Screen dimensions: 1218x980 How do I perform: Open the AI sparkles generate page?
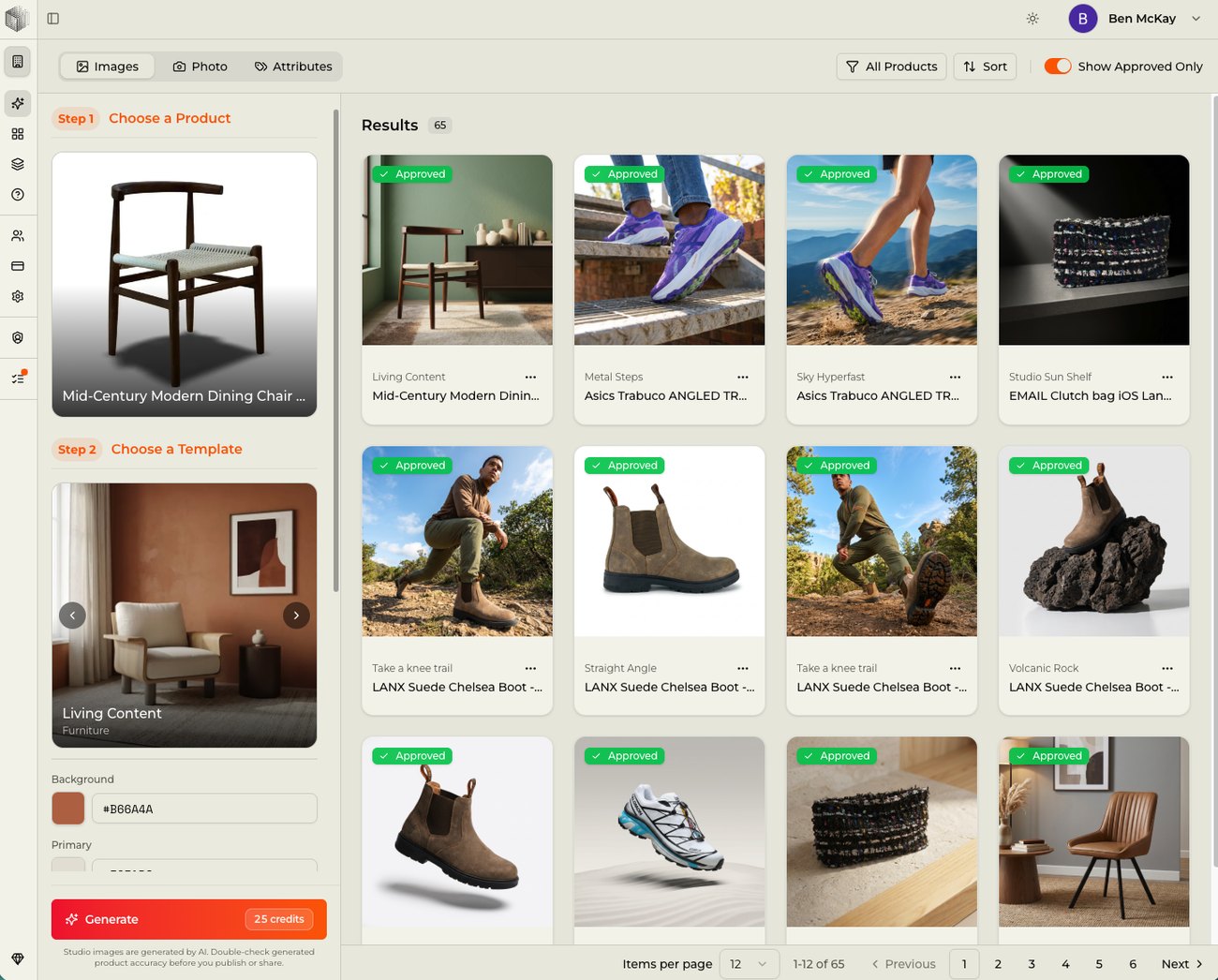(x=18, y=103)
